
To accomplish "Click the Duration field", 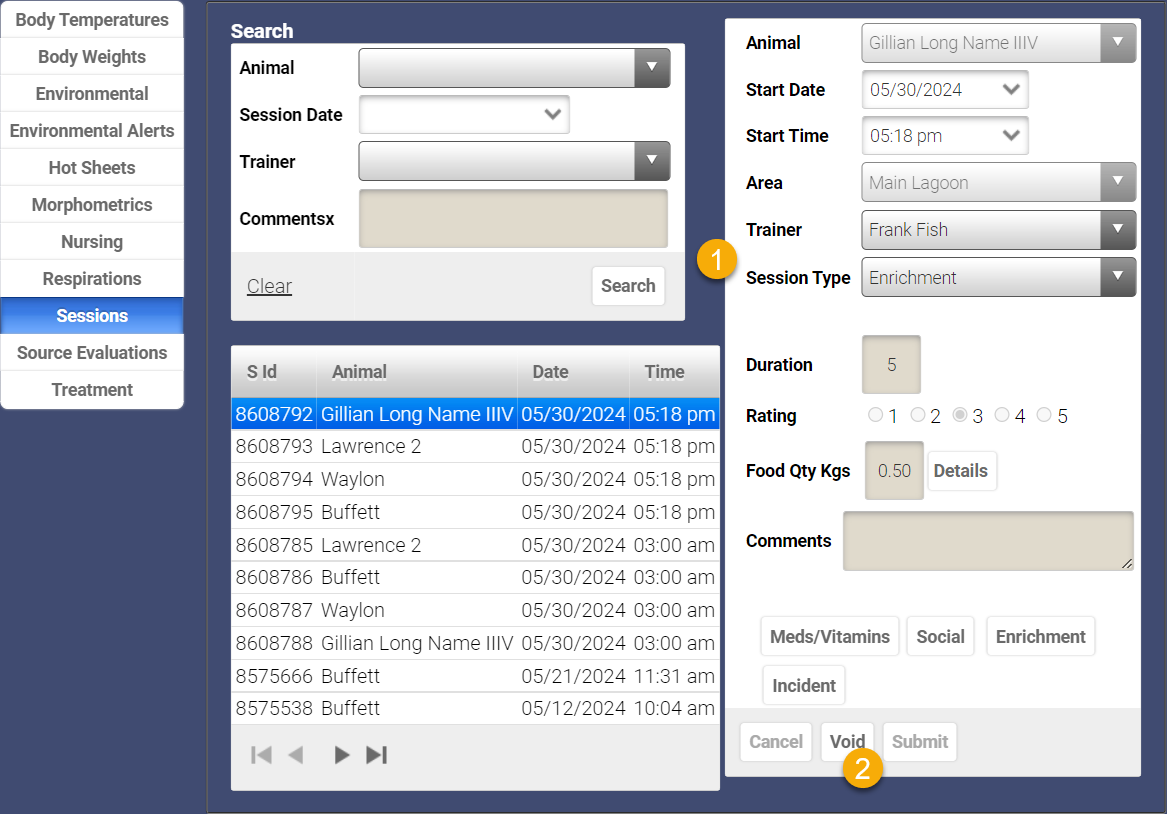I will [892, 365].
